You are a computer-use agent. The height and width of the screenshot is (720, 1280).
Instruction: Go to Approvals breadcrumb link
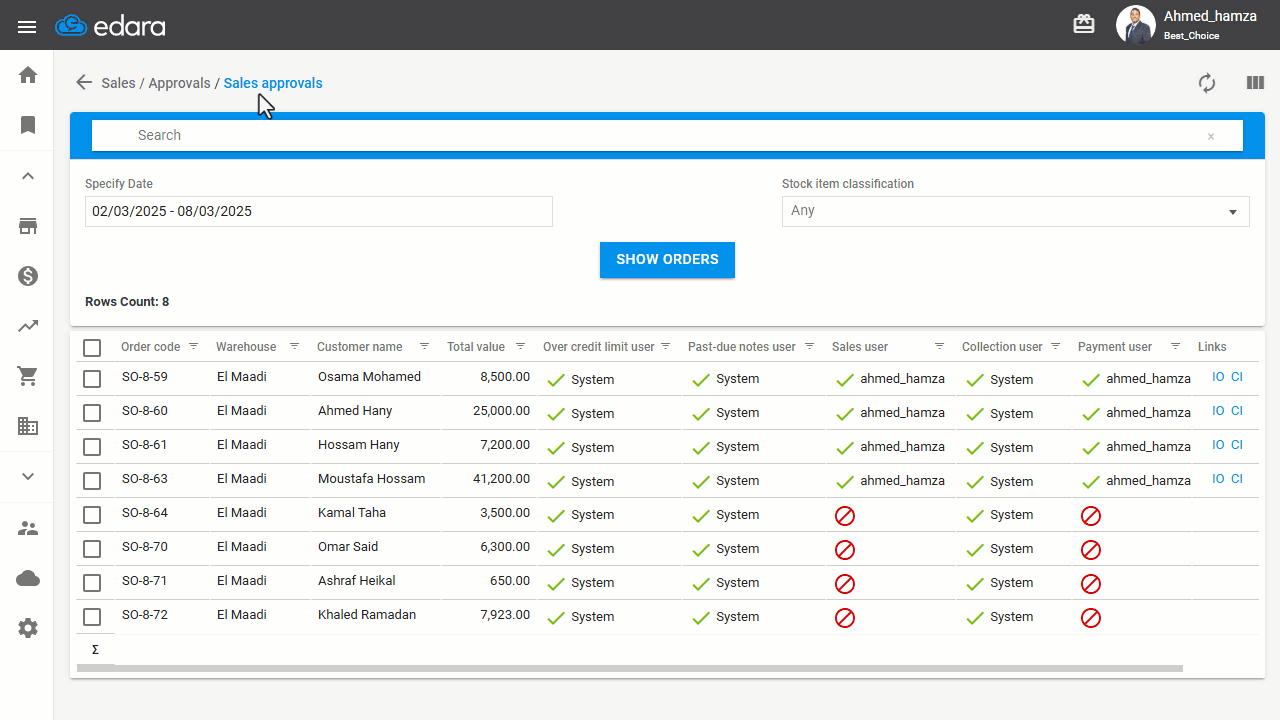pyautogui.click(x=179, y=83)
